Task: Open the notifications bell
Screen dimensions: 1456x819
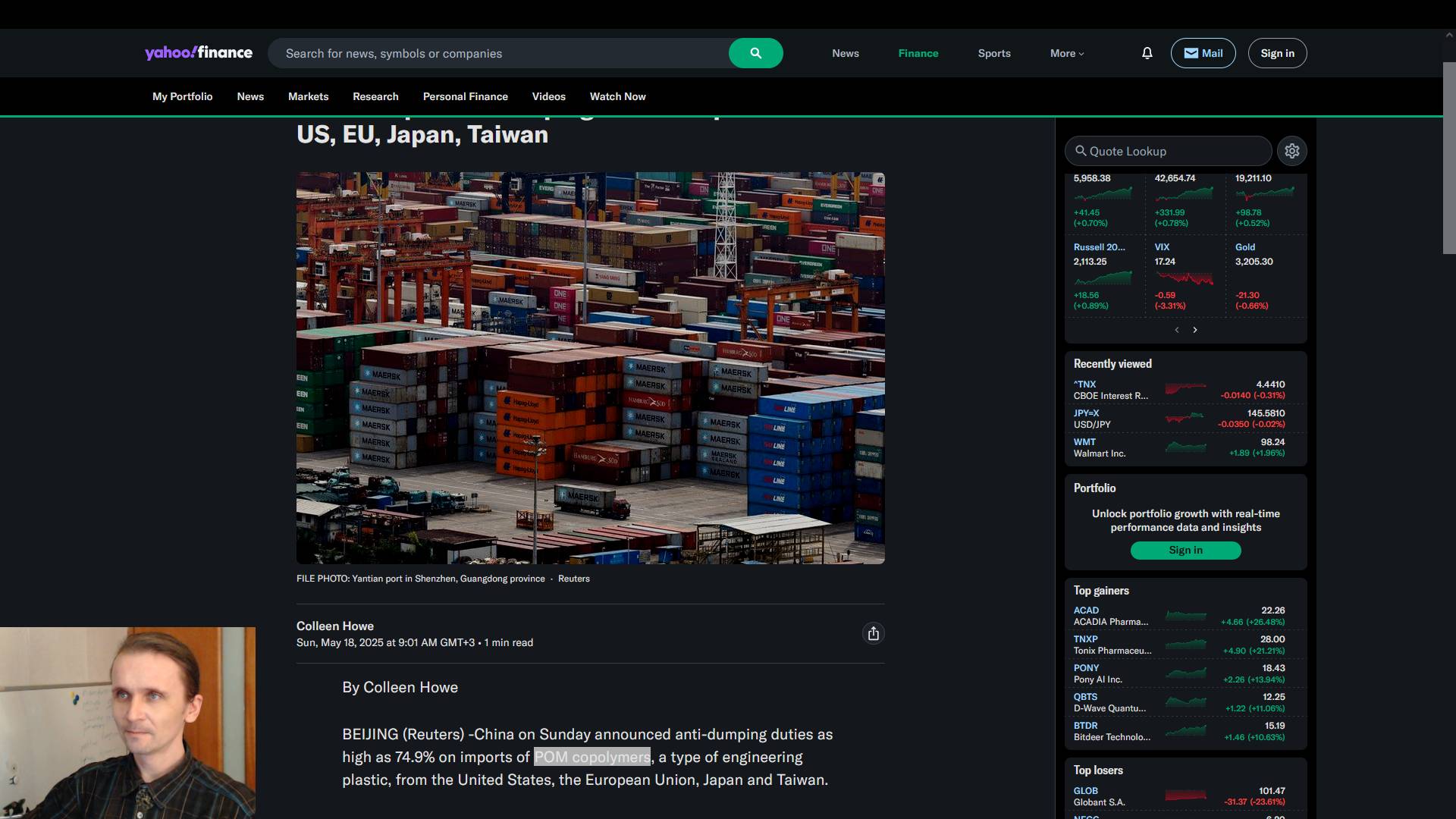Action: [x=1147, y=53]
